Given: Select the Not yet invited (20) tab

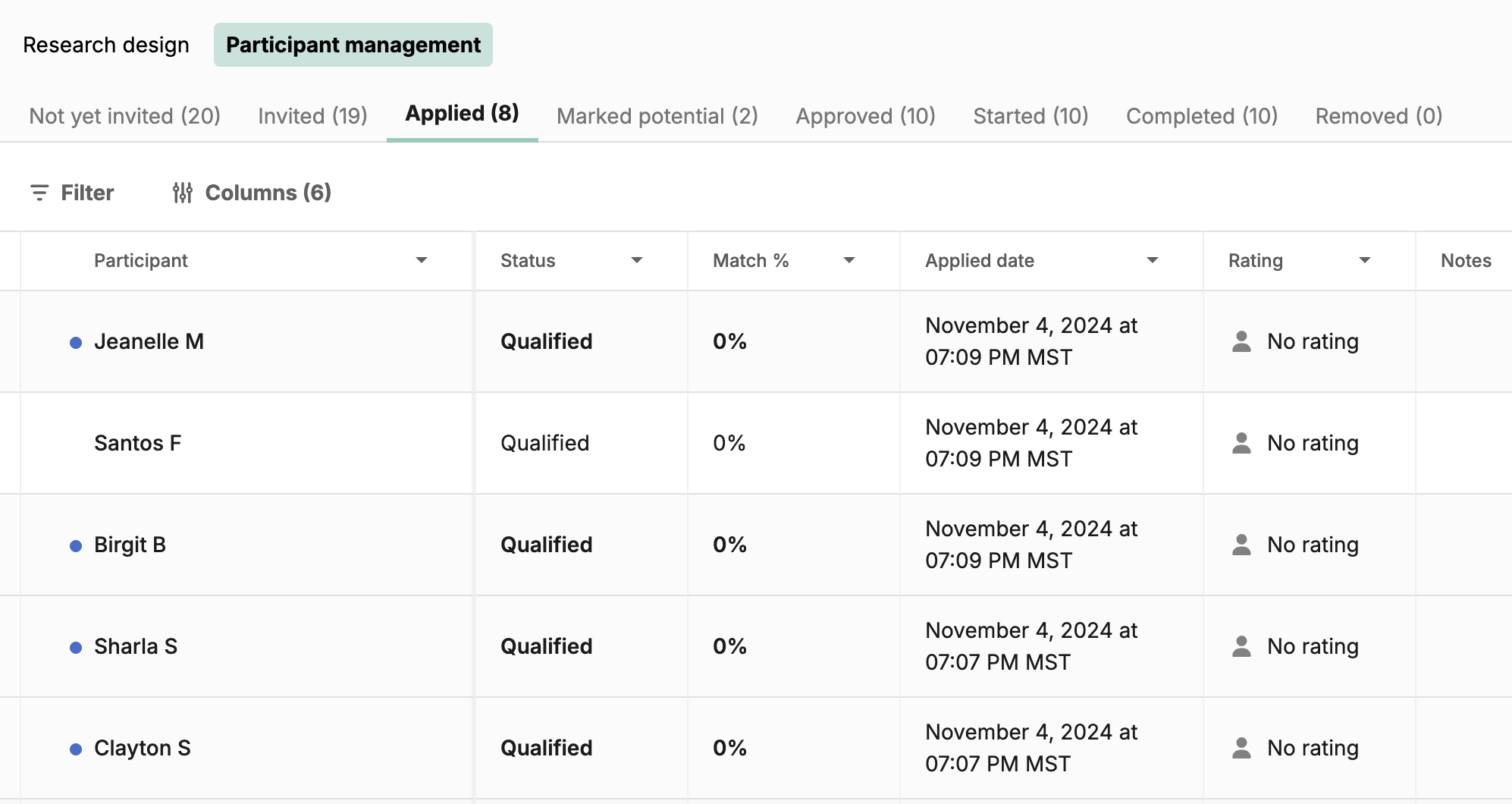Looking at the screenshot, I should (x=124, y=116).
